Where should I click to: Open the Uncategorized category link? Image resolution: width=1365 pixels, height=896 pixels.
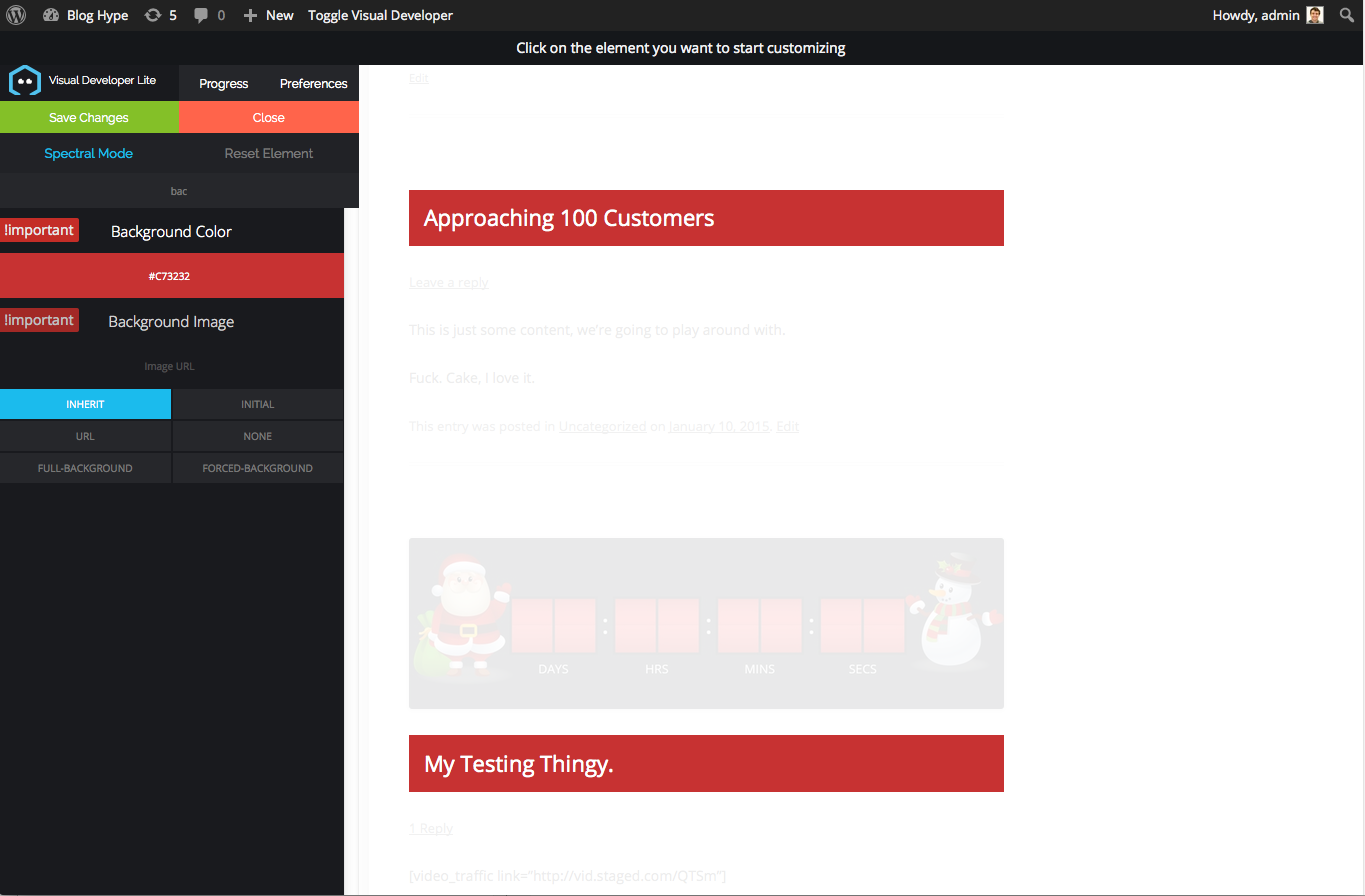602,426
